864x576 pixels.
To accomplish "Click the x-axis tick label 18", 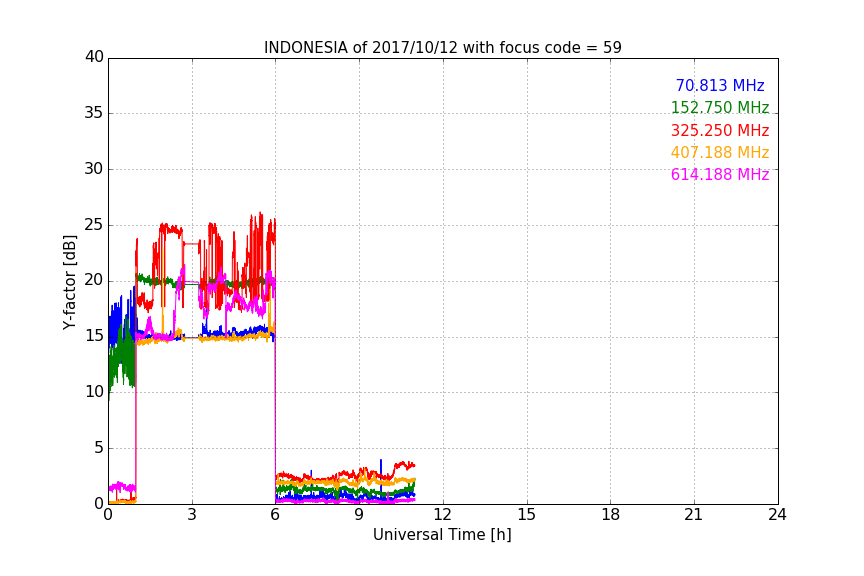I will coord(611,515).
